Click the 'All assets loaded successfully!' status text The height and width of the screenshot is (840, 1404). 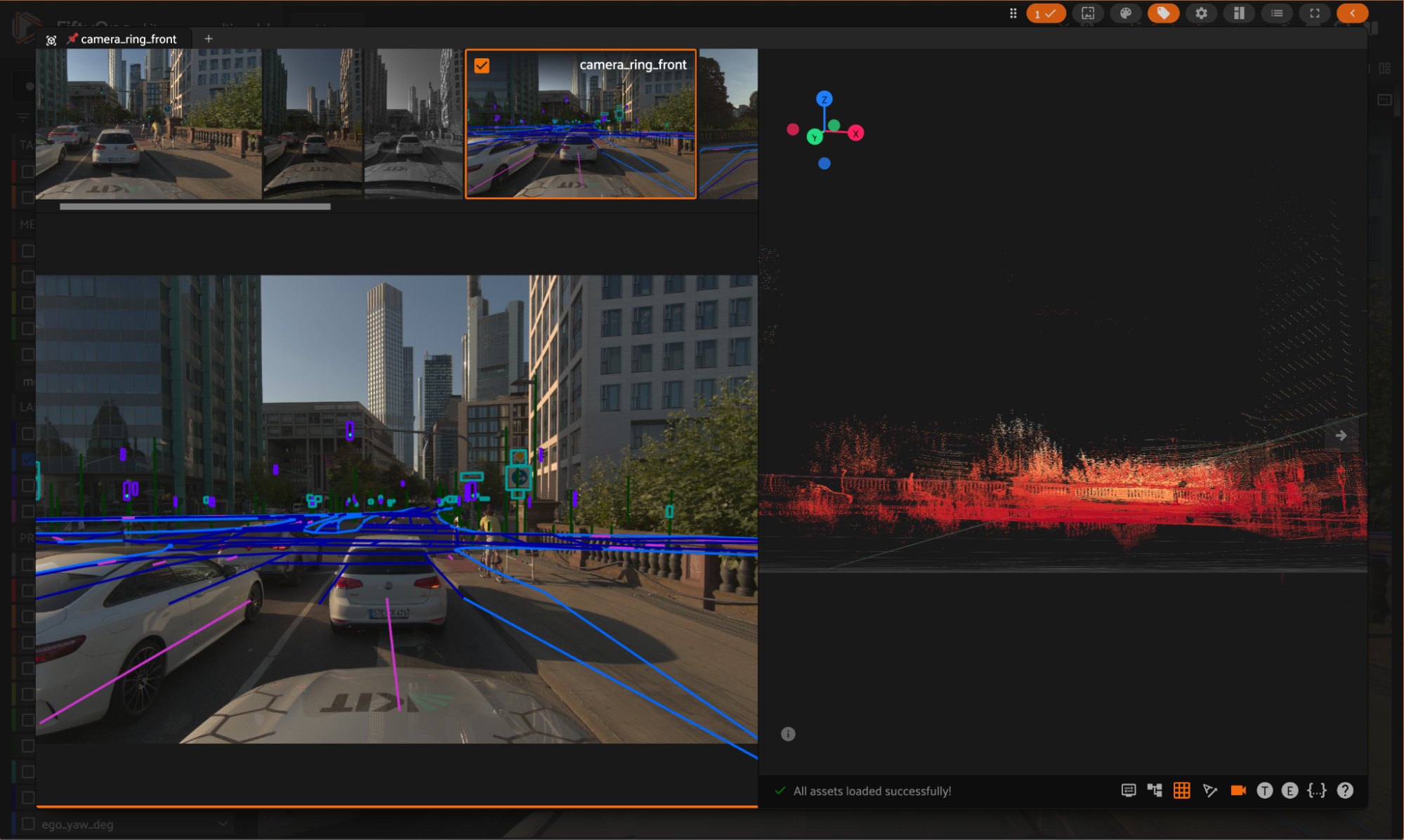[872, 792]
